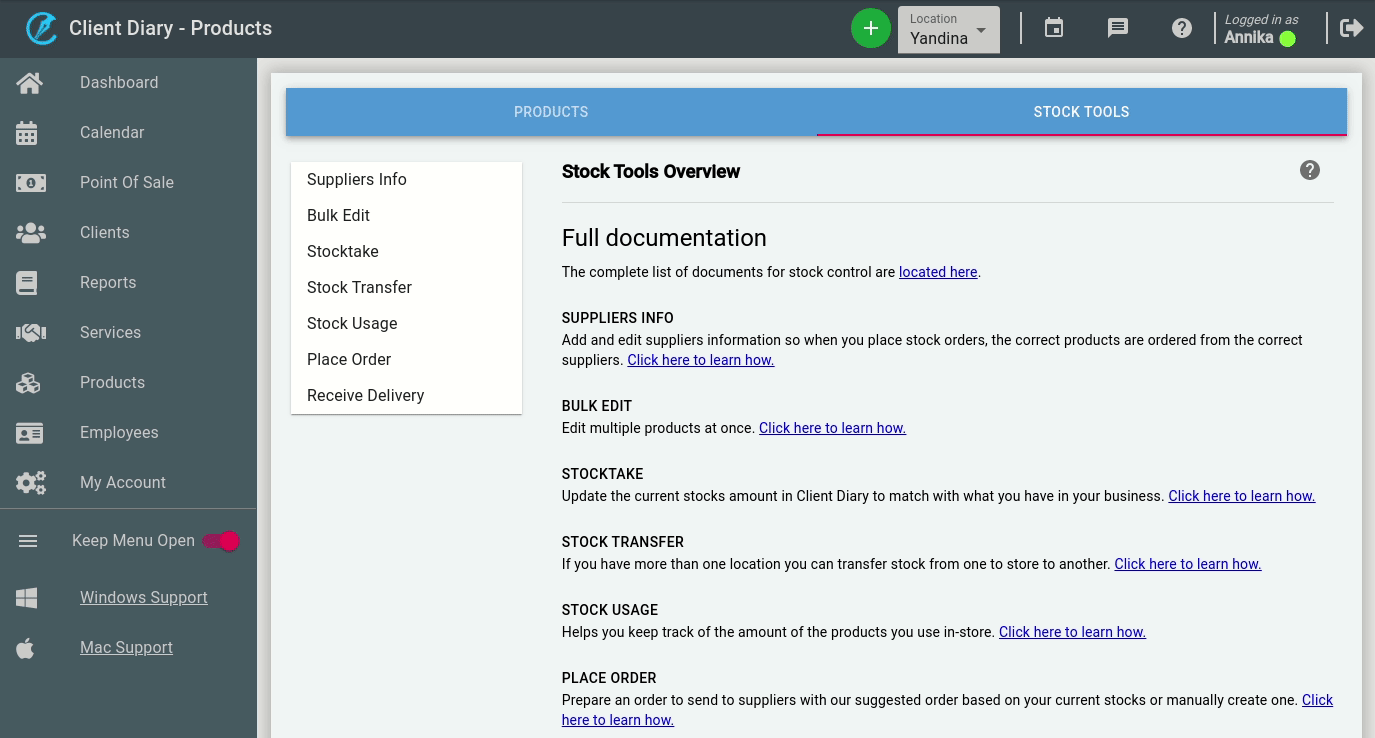Viewport: 1375px width, 738px height.
Task: Click the green online status dot
Action: tap(1288, 39)
